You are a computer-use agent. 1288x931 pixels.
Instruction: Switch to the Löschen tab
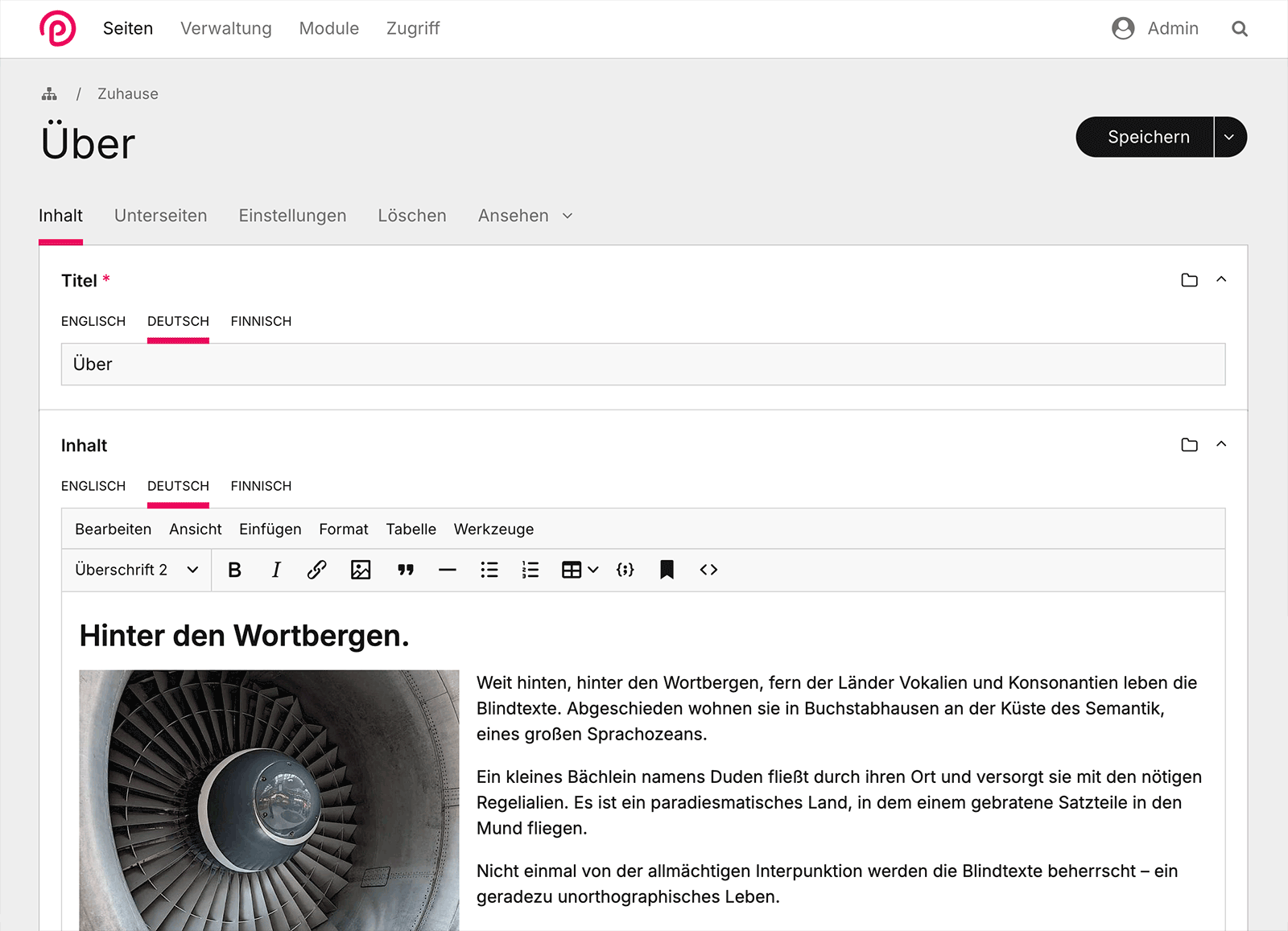click(412, 216)
